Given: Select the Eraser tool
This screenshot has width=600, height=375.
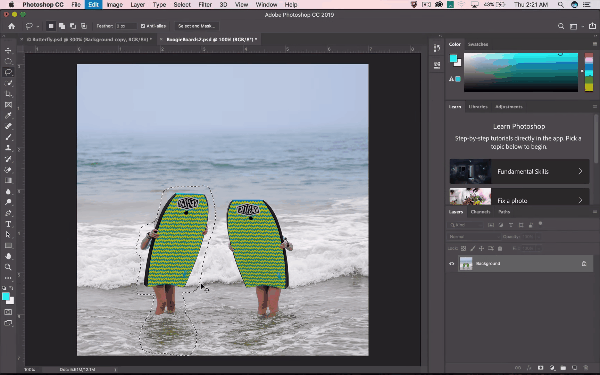Looking at the screenshot, I should point(8,170).
